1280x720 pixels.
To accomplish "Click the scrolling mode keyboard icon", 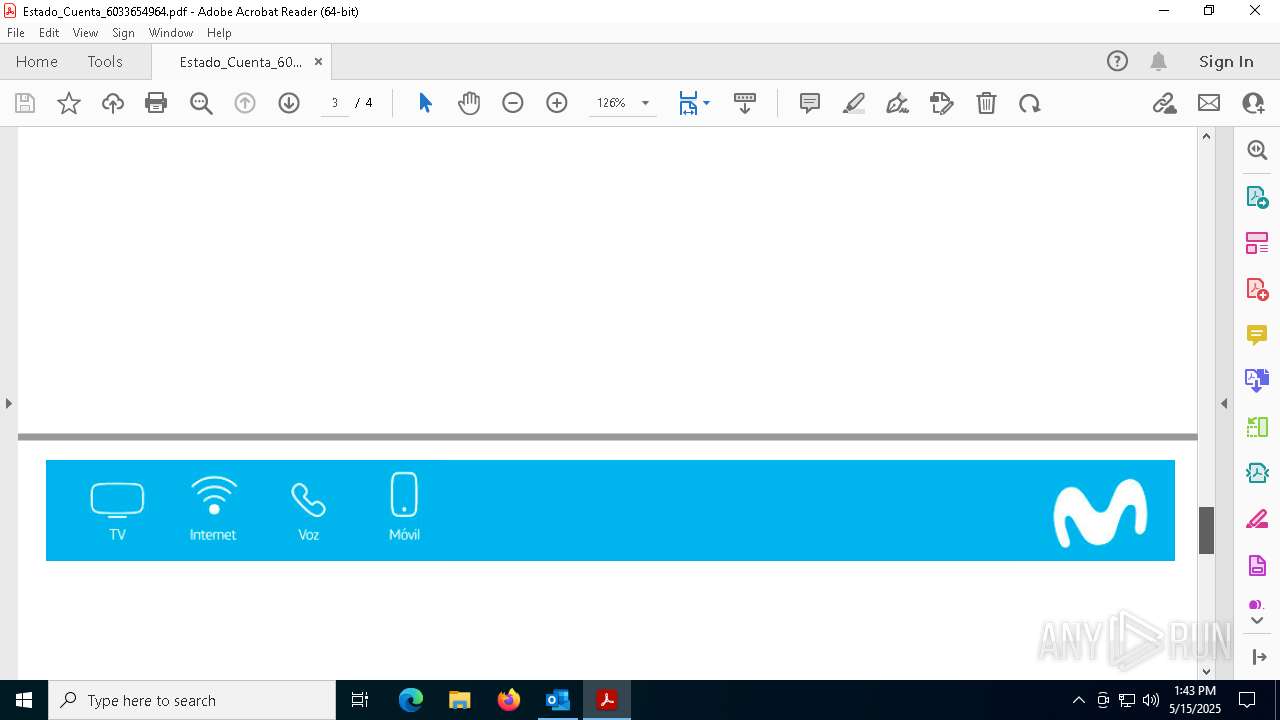I will tap(745, 103).
